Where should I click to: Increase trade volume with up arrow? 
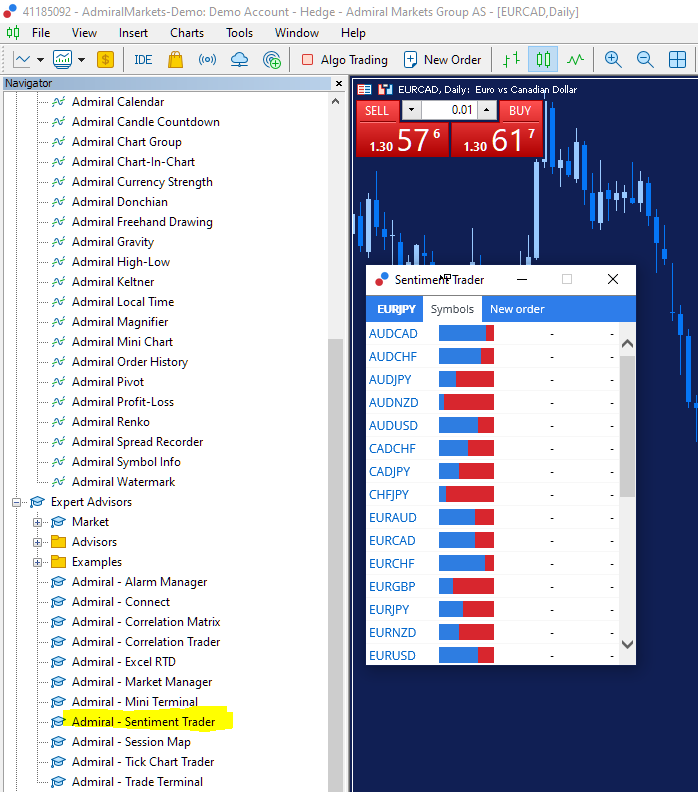486,110
